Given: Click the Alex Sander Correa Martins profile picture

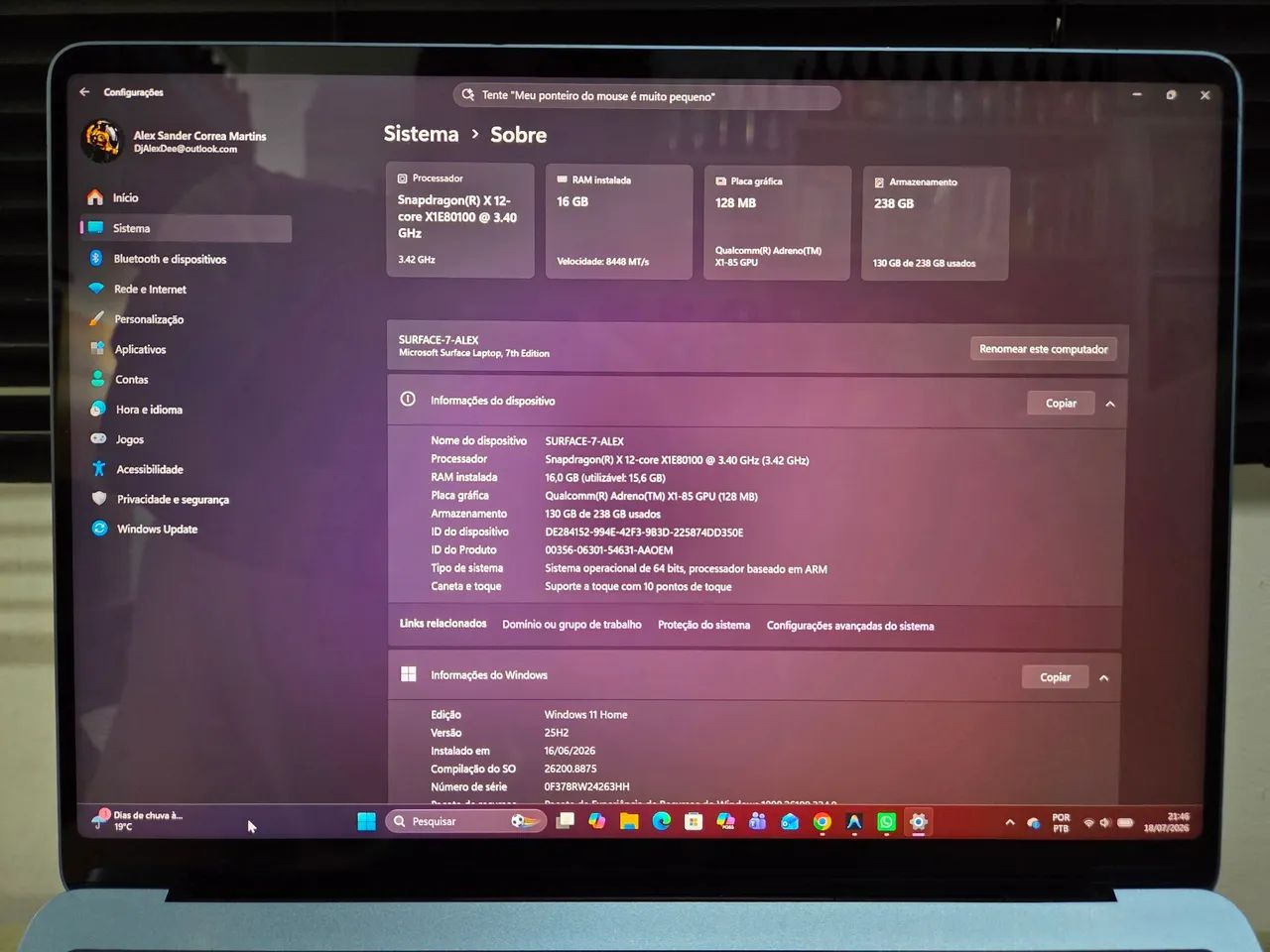Looking at the screenshot, I should [100, 141].
